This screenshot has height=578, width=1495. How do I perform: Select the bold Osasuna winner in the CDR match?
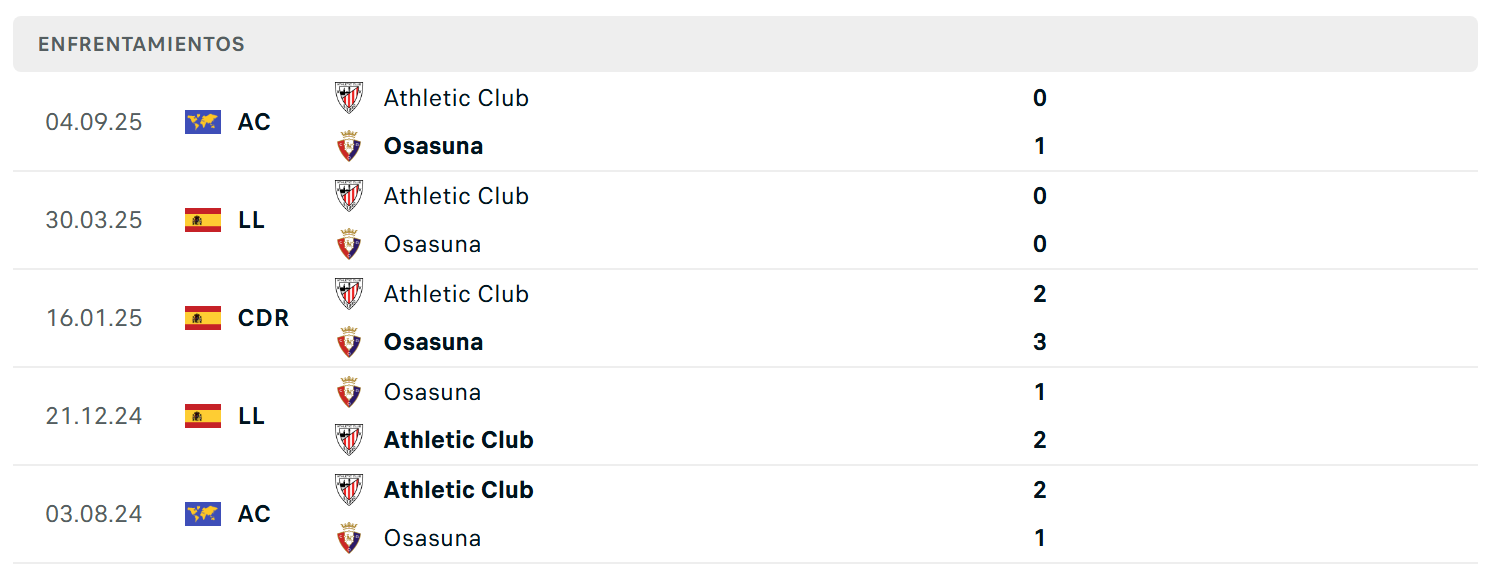433,342
